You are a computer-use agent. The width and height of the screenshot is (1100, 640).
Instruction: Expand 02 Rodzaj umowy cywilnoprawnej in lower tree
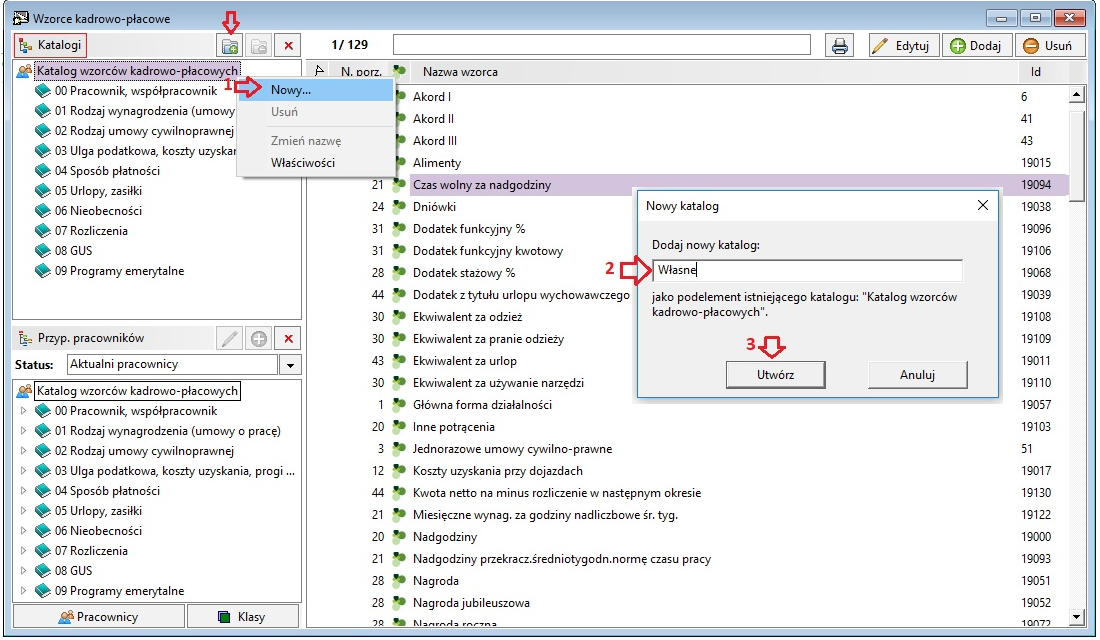coord(23,451)
